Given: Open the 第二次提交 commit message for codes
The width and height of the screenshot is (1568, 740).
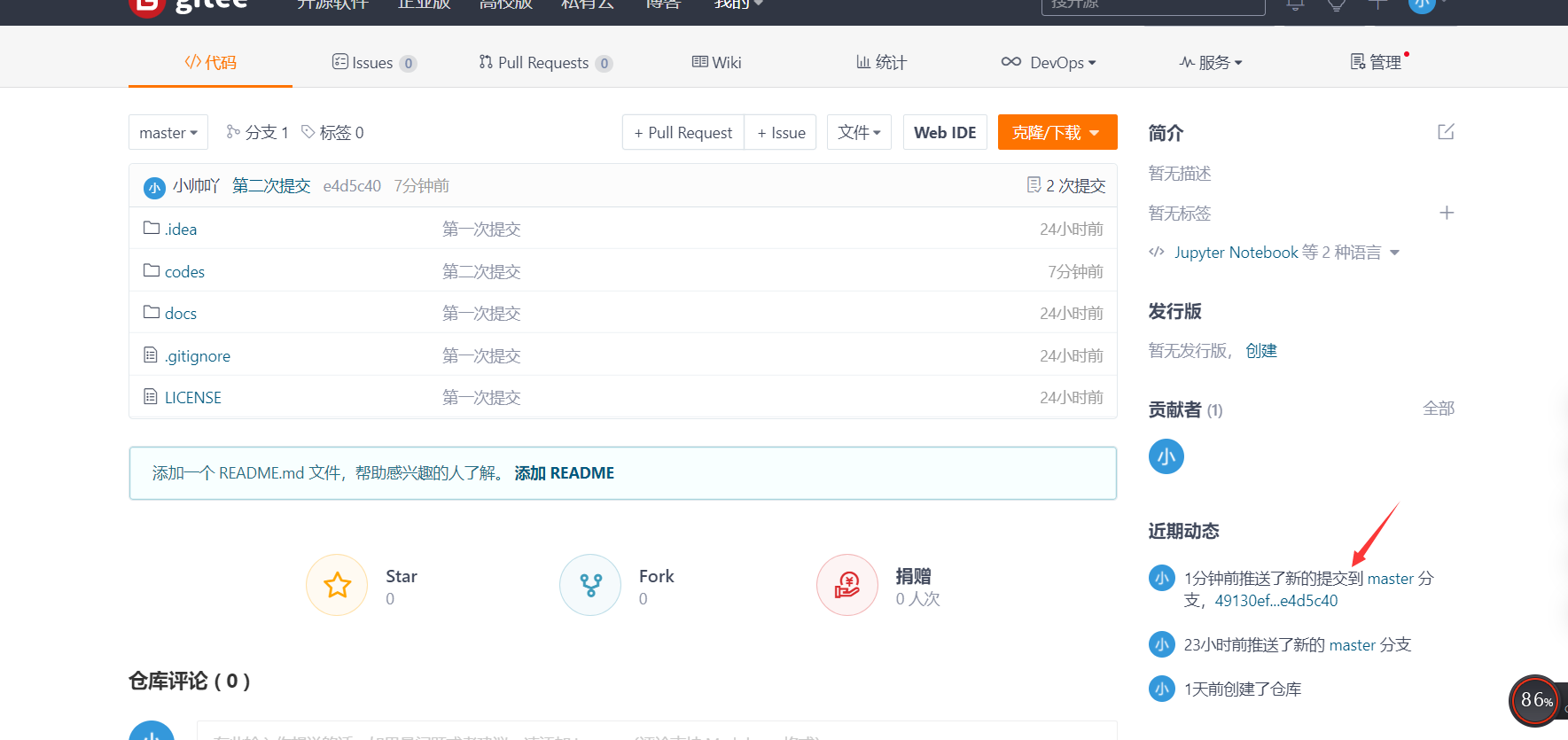Looking at the screenshot, I should tap(481, 272).
